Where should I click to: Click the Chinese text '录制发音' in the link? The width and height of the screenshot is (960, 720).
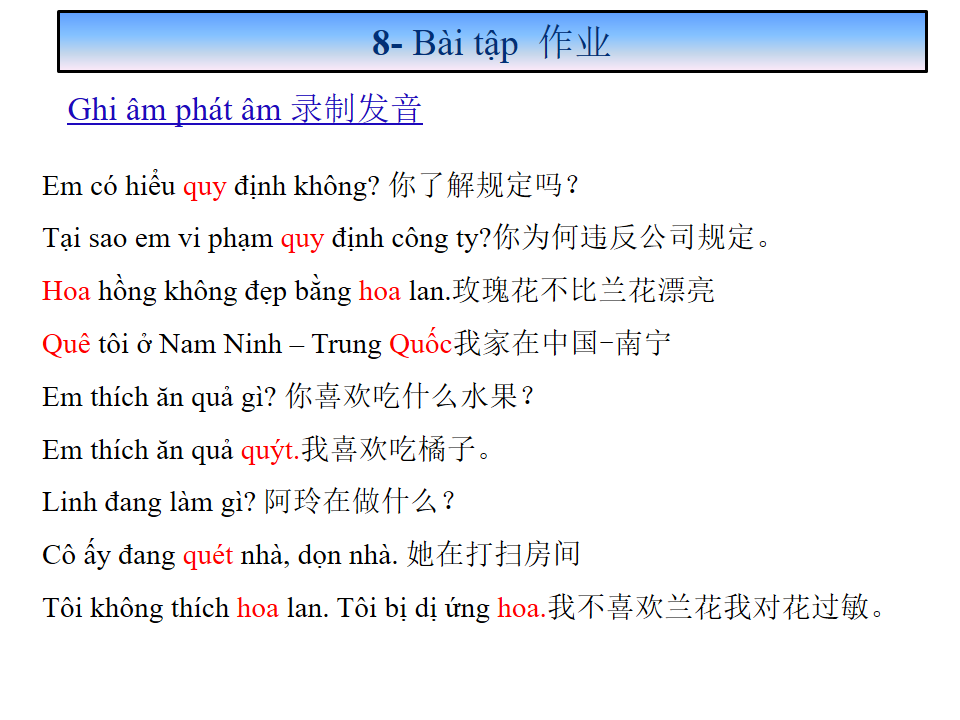[x=356, y=109]
